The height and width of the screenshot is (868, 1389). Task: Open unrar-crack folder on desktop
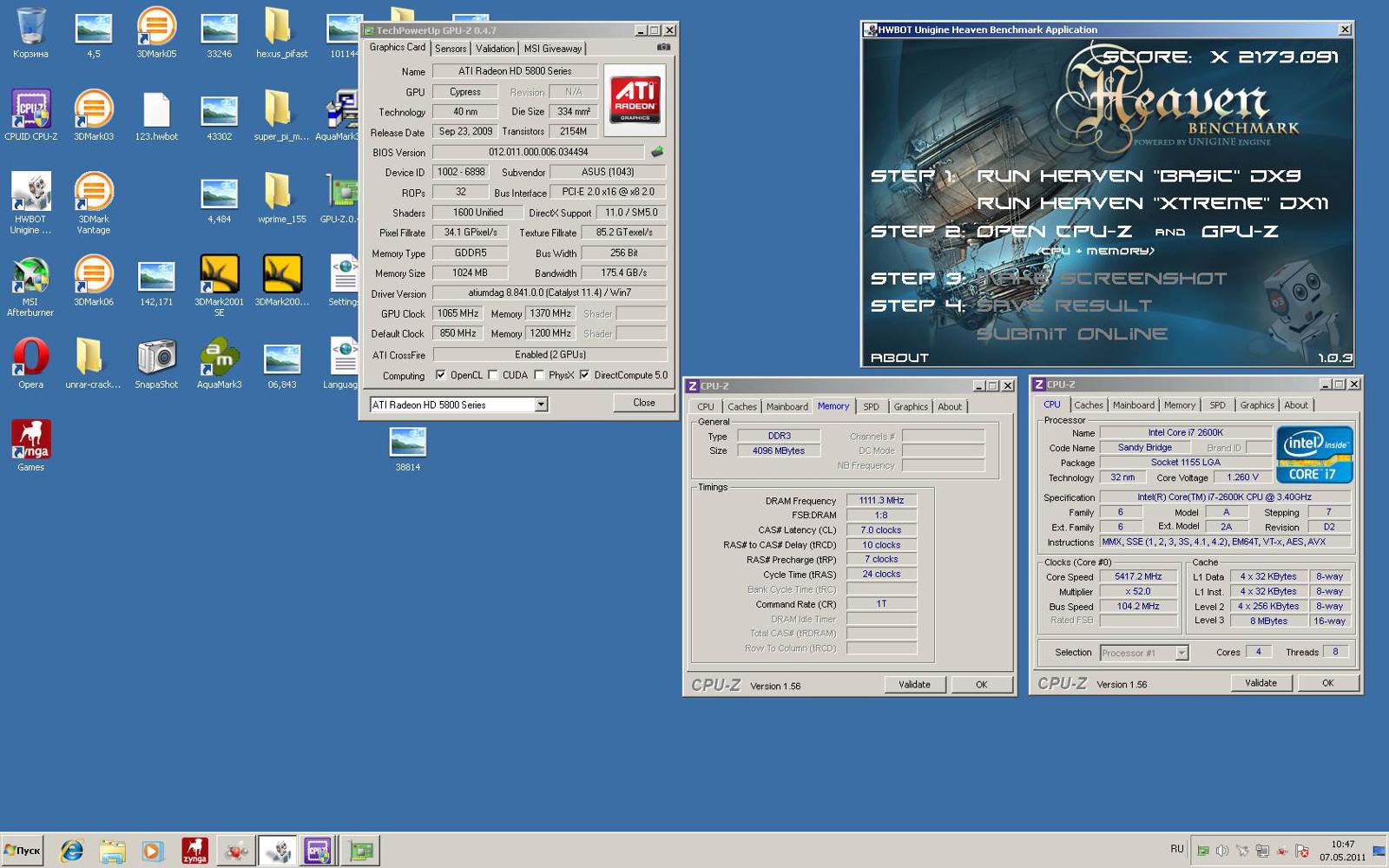(93, 363)
